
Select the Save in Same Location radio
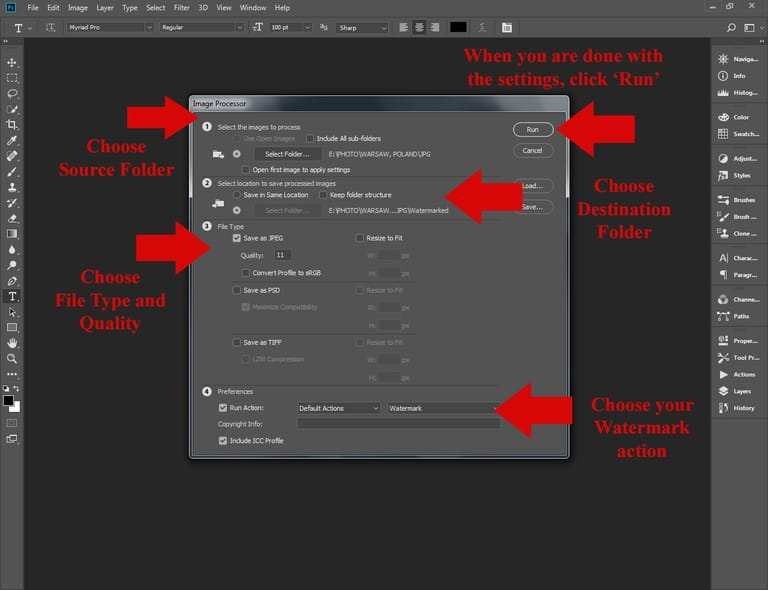(x=237, y=195)
